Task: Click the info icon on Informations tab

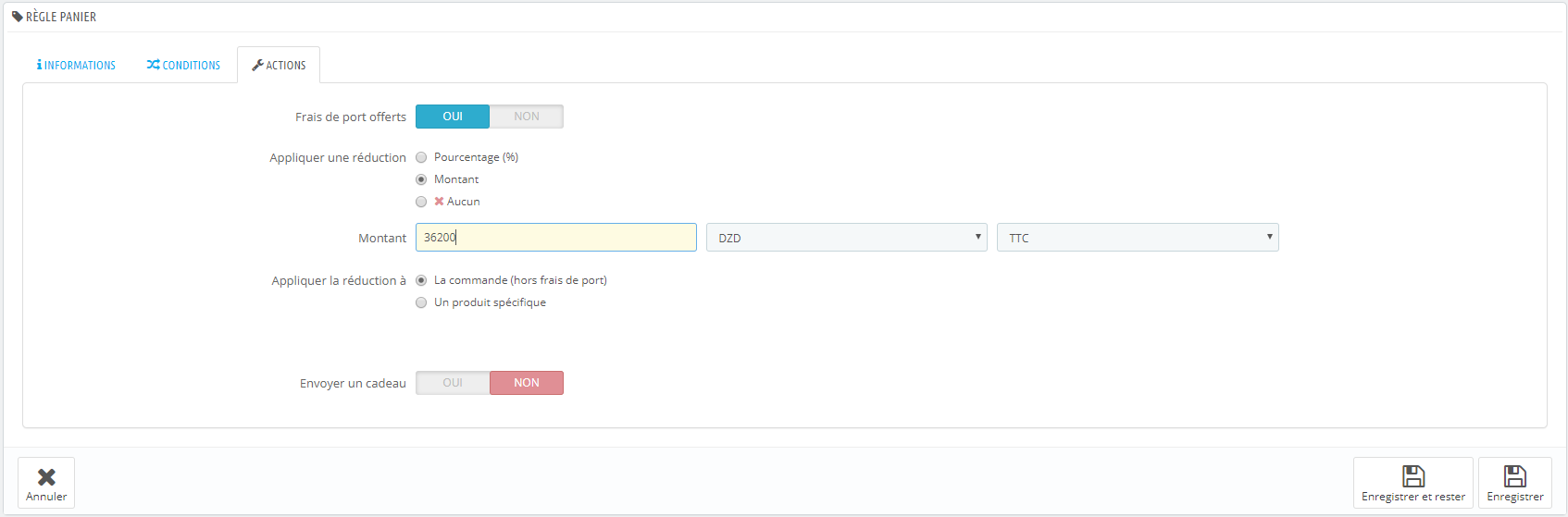Action: pos(39,65)
